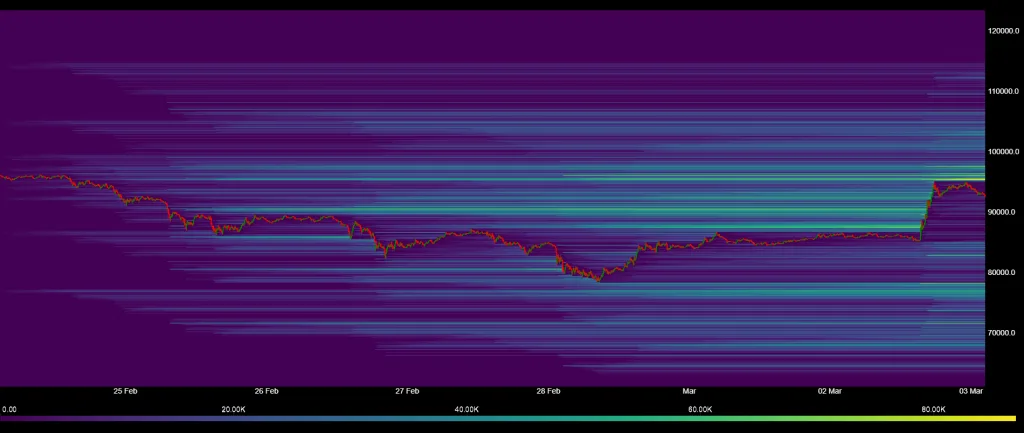Image resolution: width=1024 pixels, height=433 pixels.
Task: Click the price line's lowest dip after 28 Feb
Action: tap(598, 281)
